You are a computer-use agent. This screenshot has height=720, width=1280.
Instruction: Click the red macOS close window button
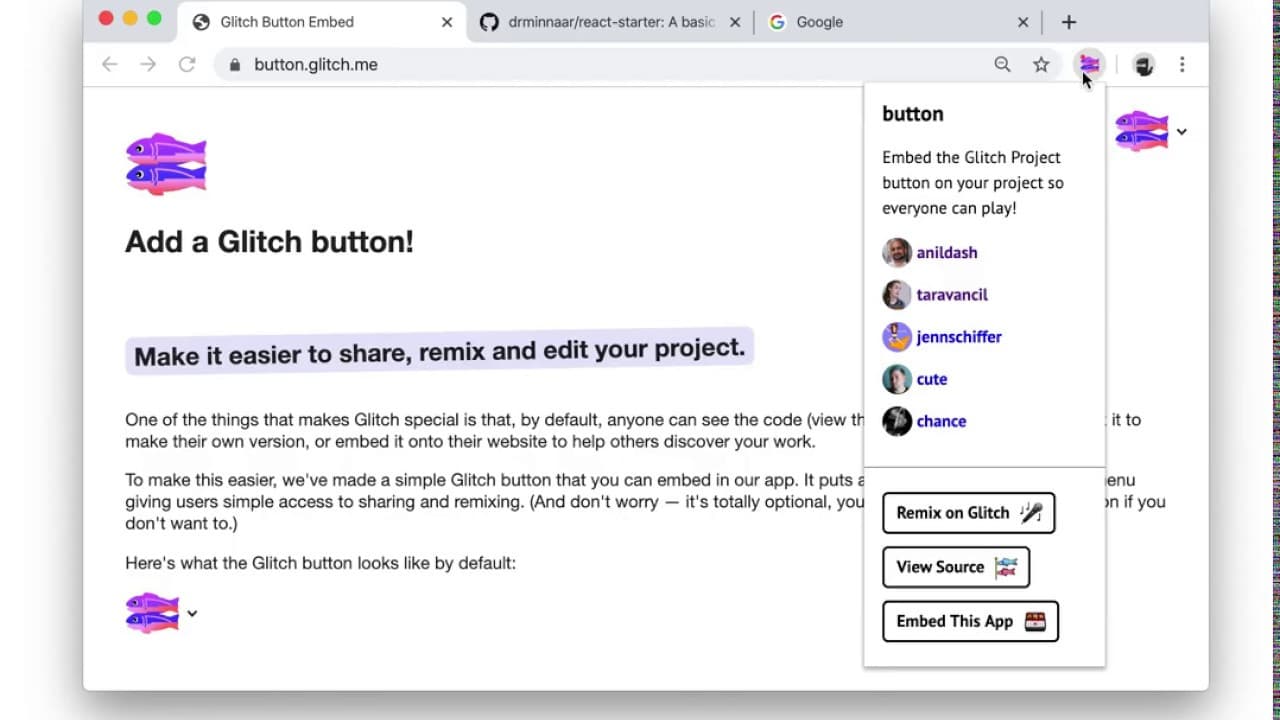pyautogui.click(x=107, y=18)
